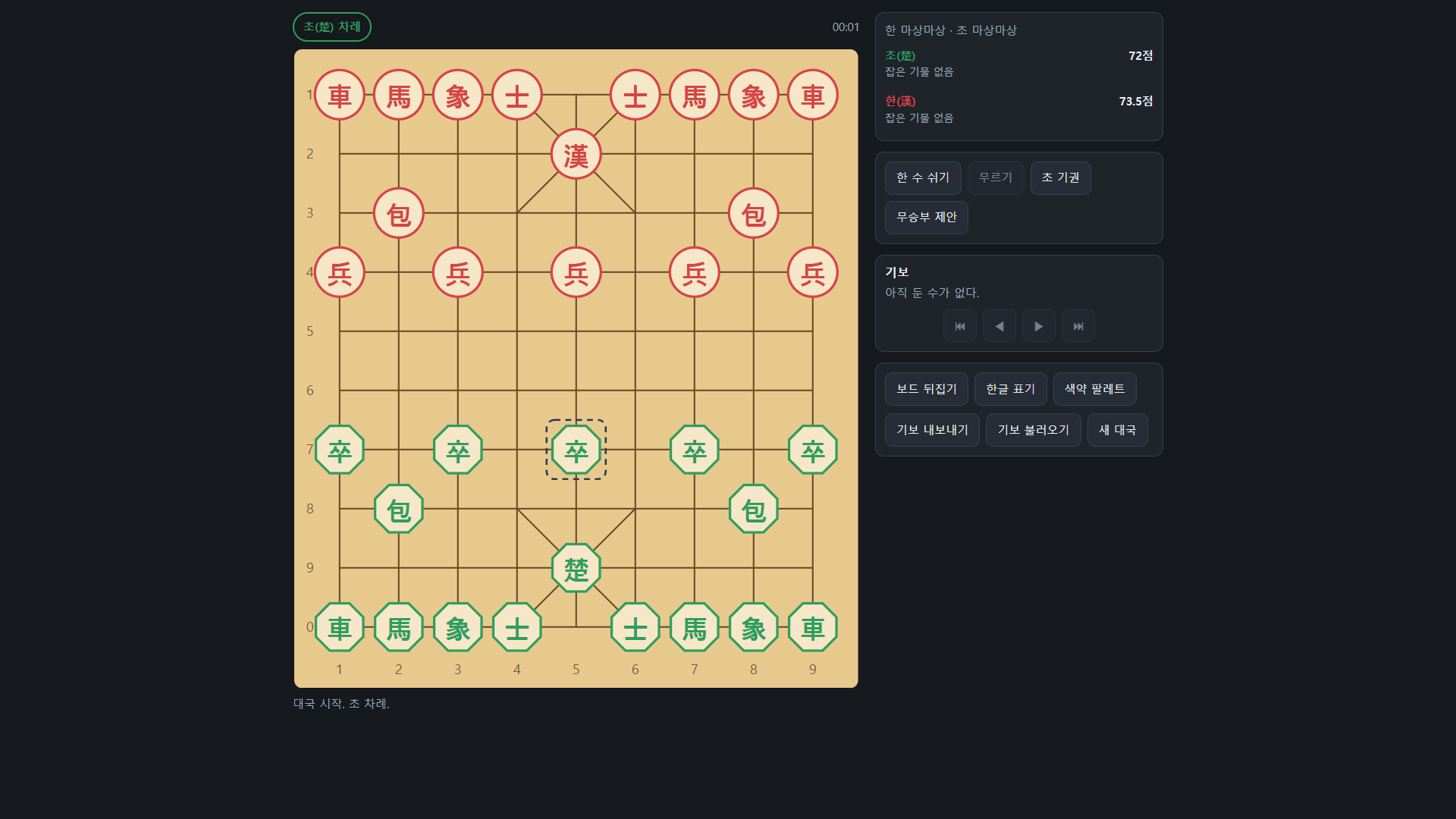Click 한 마상마상 · 초 마상마상 setup text
Viewport: 1456px width, 819px height.
[x=950, y=30]
